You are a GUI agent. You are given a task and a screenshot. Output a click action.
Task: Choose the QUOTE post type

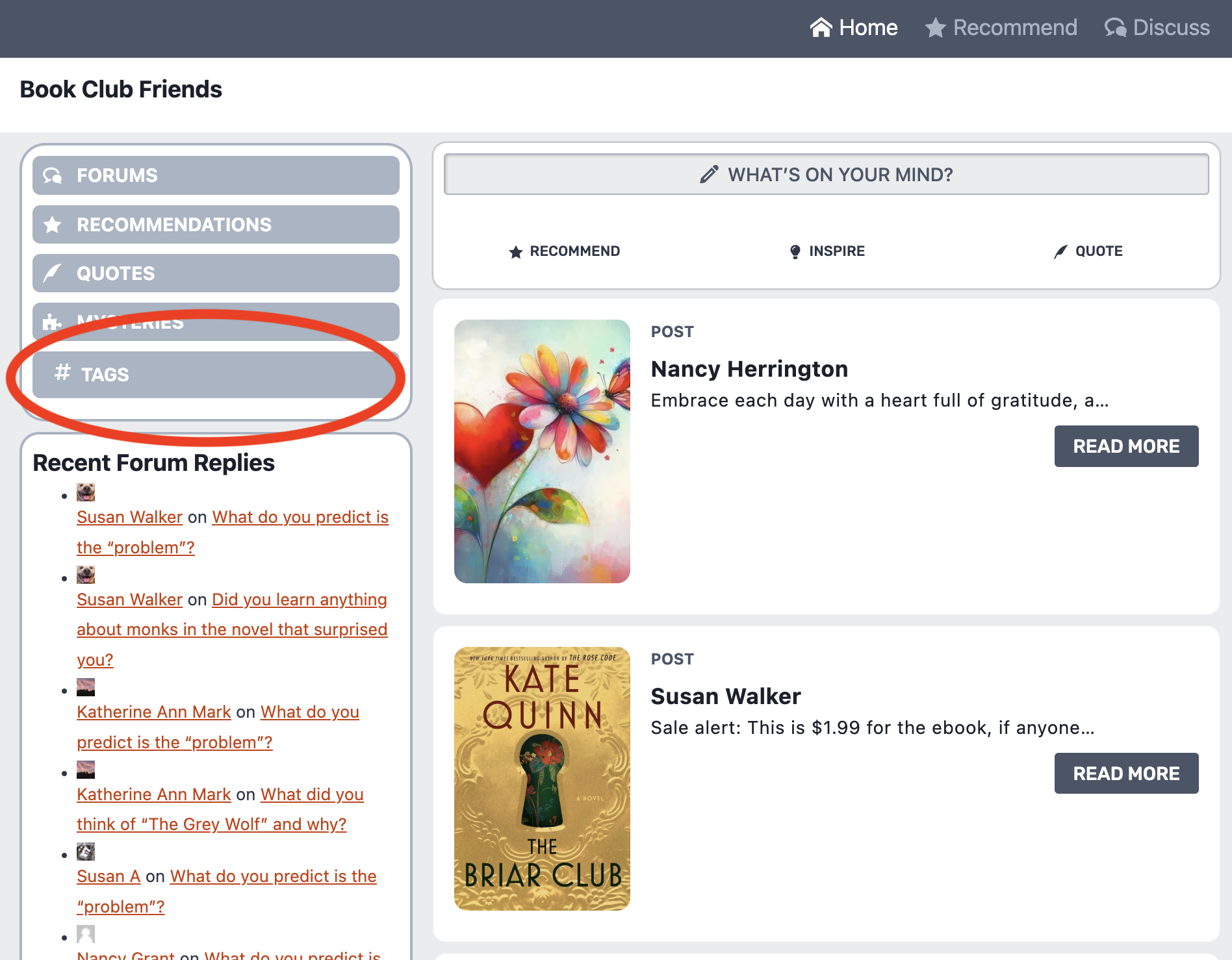tap(1088, 251)
